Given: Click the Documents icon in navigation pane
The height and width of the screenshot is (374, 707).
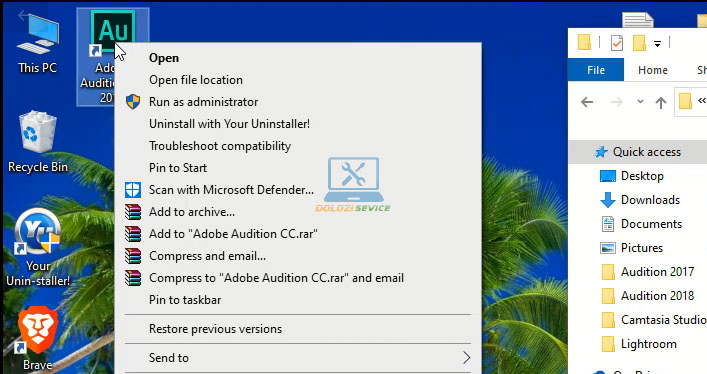Looking at the screenshot, I should point(608,224).
